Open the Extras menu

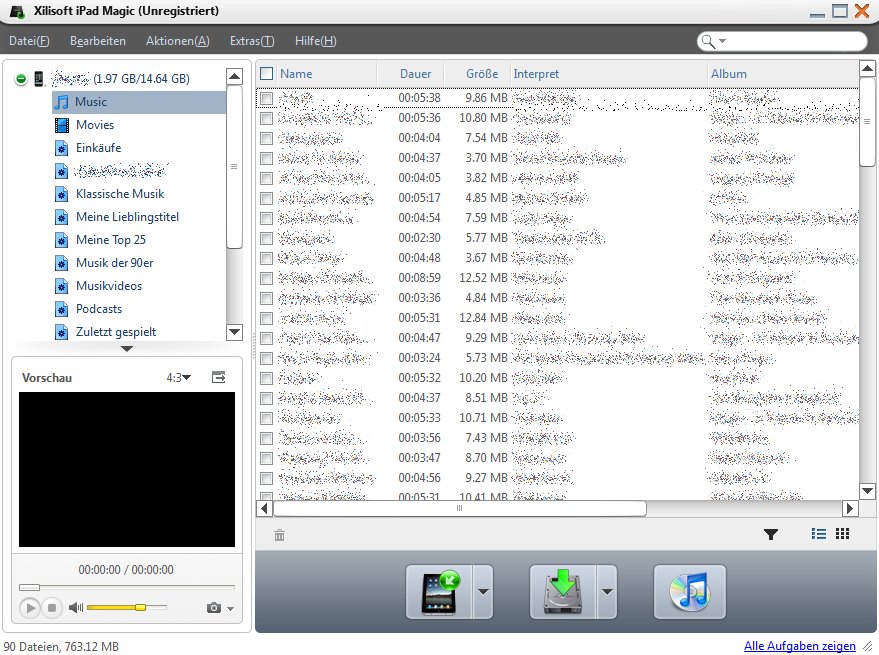tap(251, 41)
